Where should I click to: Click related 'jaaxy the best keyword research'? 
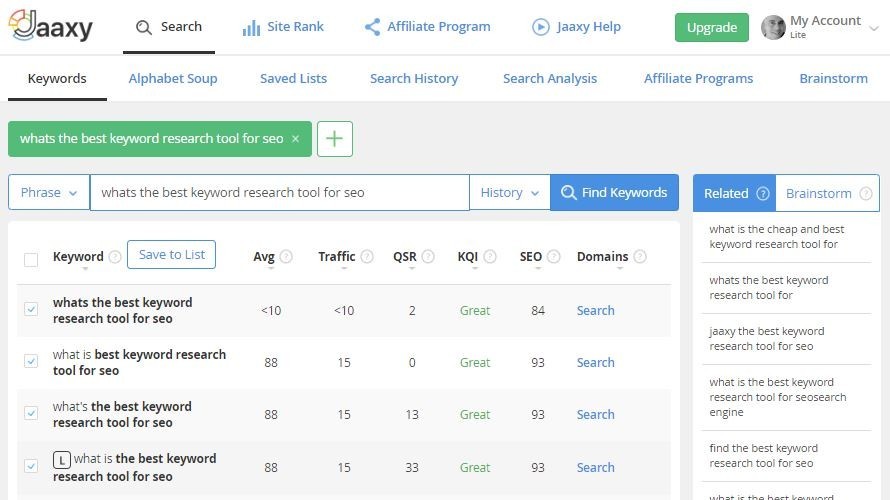click(766, 339)
